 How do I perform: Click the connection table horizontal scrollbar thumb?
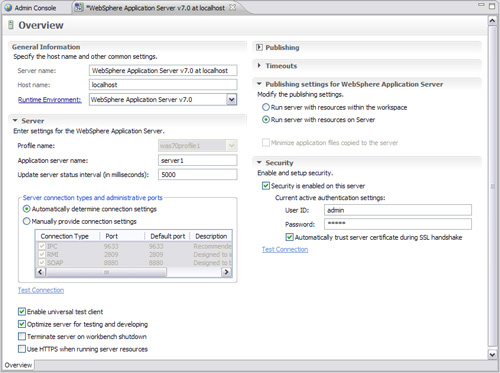pos(106,272)
